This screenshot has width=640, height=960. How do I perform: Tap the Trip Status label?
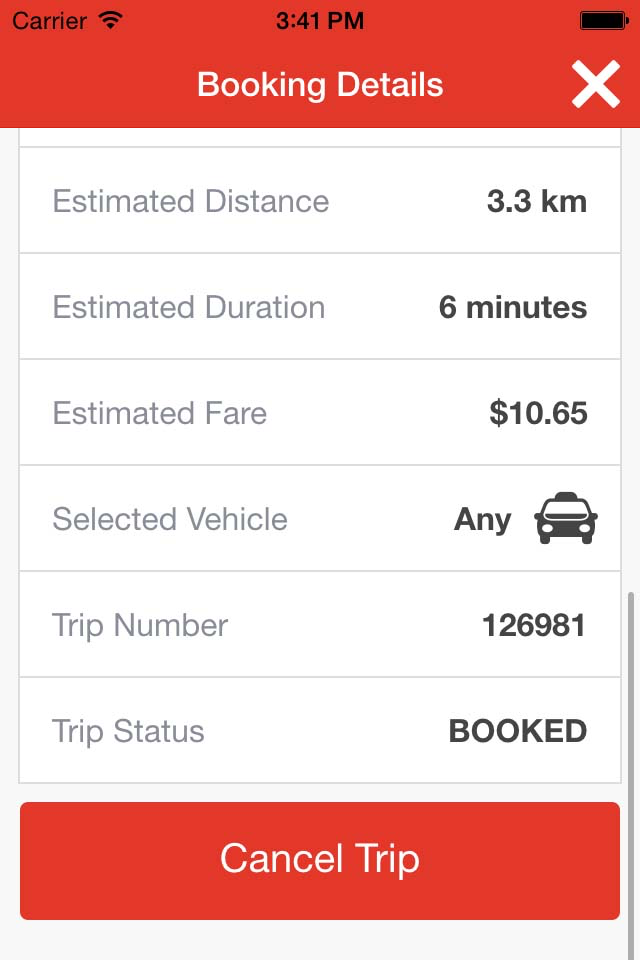tap(129, 731)
